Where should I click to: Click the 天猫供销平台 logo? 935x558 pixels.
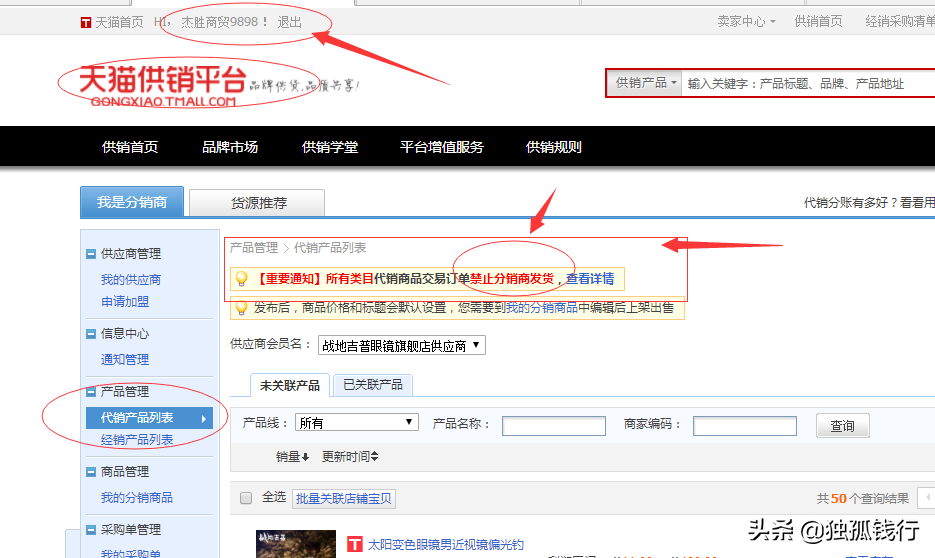tap(163, 85)
